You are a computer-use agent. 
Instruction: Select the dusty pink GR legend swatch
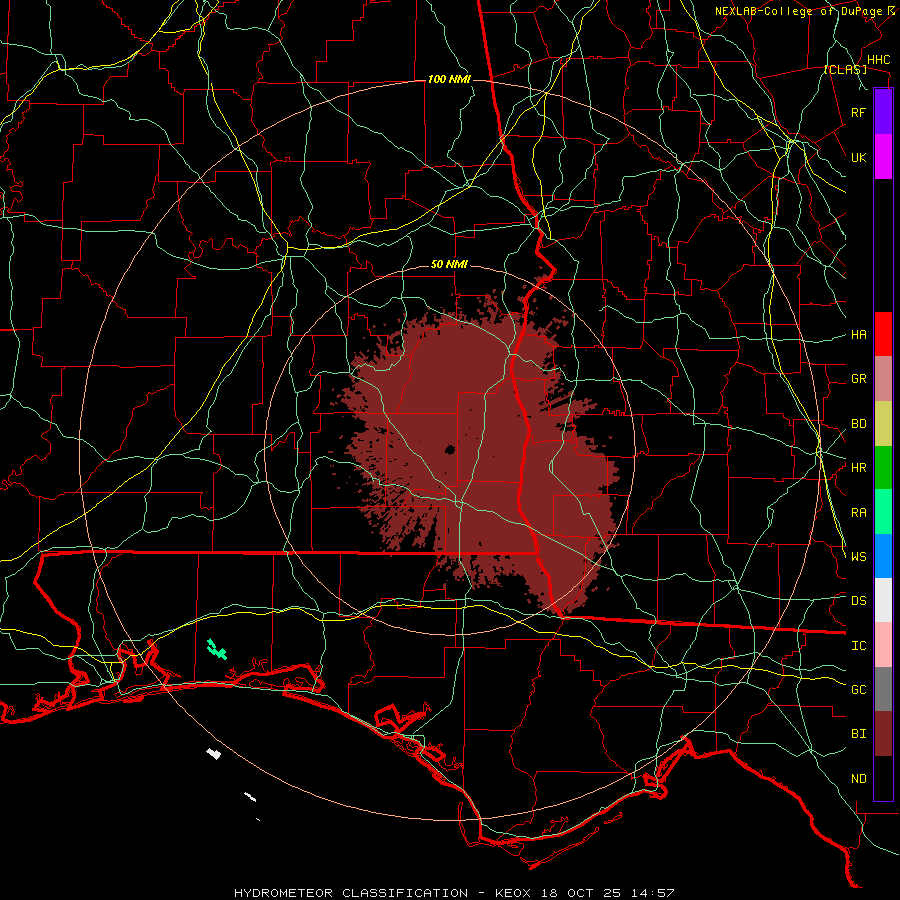[883, 379]
